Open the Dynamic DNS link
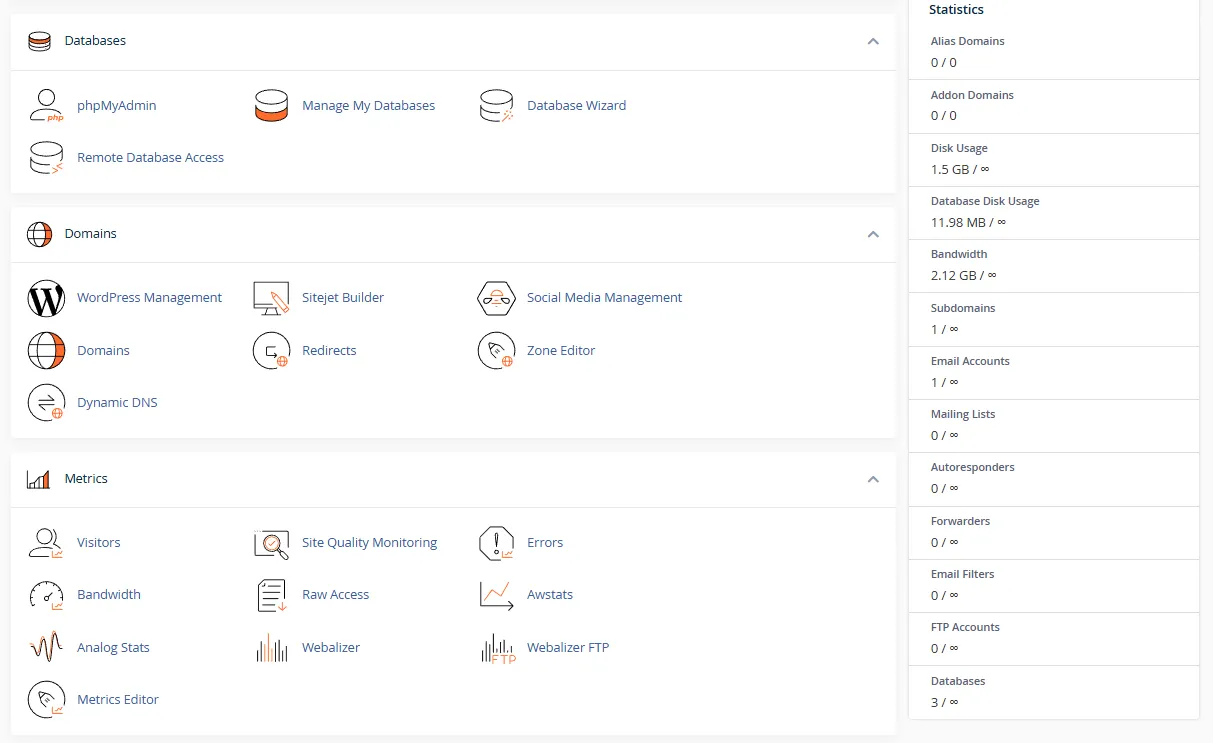This screenshot has height=743, width=1213. pyautogui.click(x=117, y=403)
